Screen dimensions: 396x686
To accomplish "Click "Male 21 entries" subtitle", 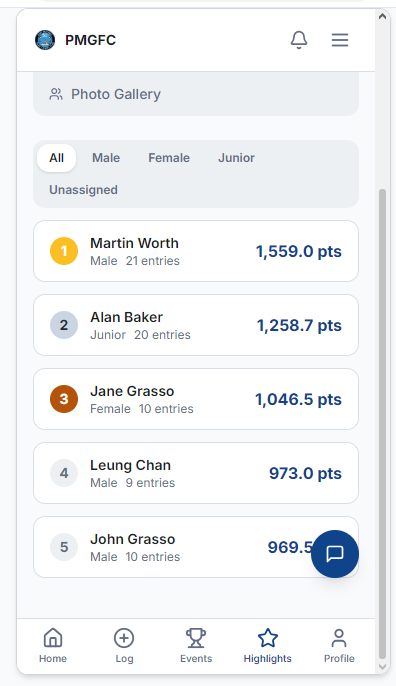I will point(135,261).
